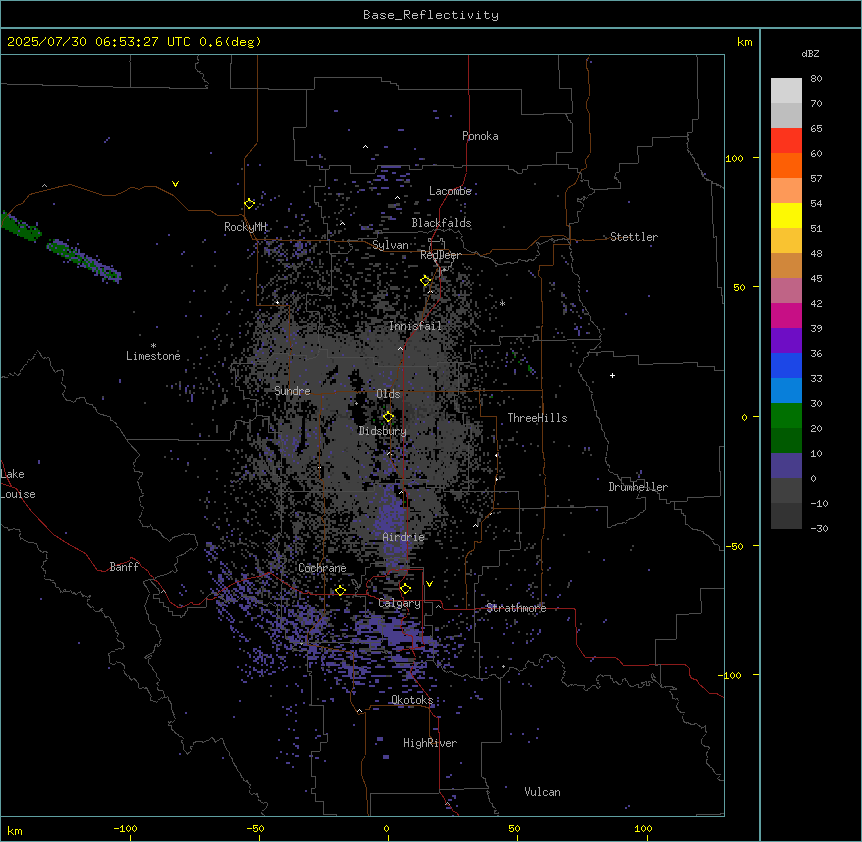Click the yellow V marker east of Calgary diamond

429,584
